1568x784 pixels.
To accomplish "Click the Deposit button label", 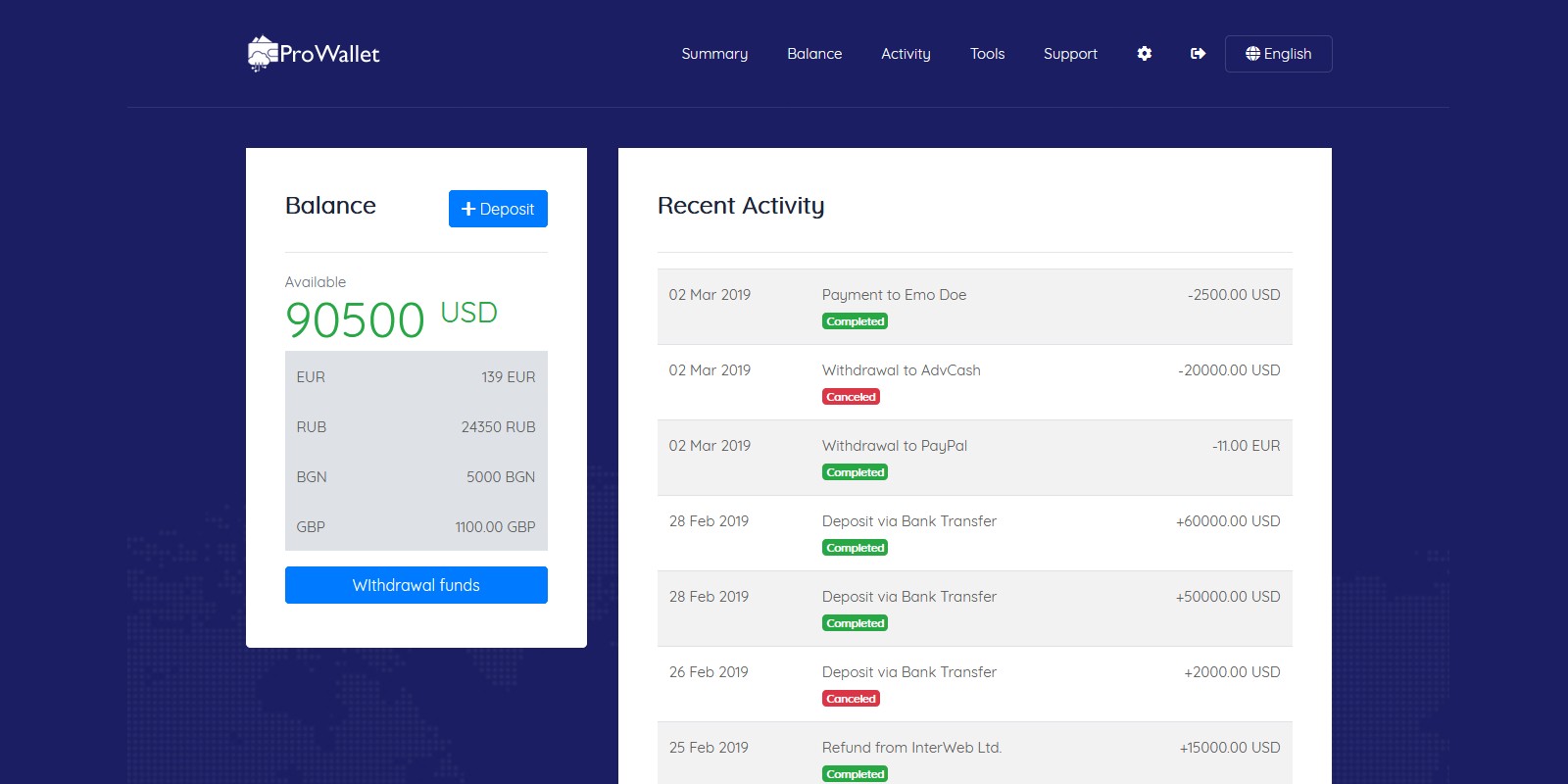I will (507, 209).
